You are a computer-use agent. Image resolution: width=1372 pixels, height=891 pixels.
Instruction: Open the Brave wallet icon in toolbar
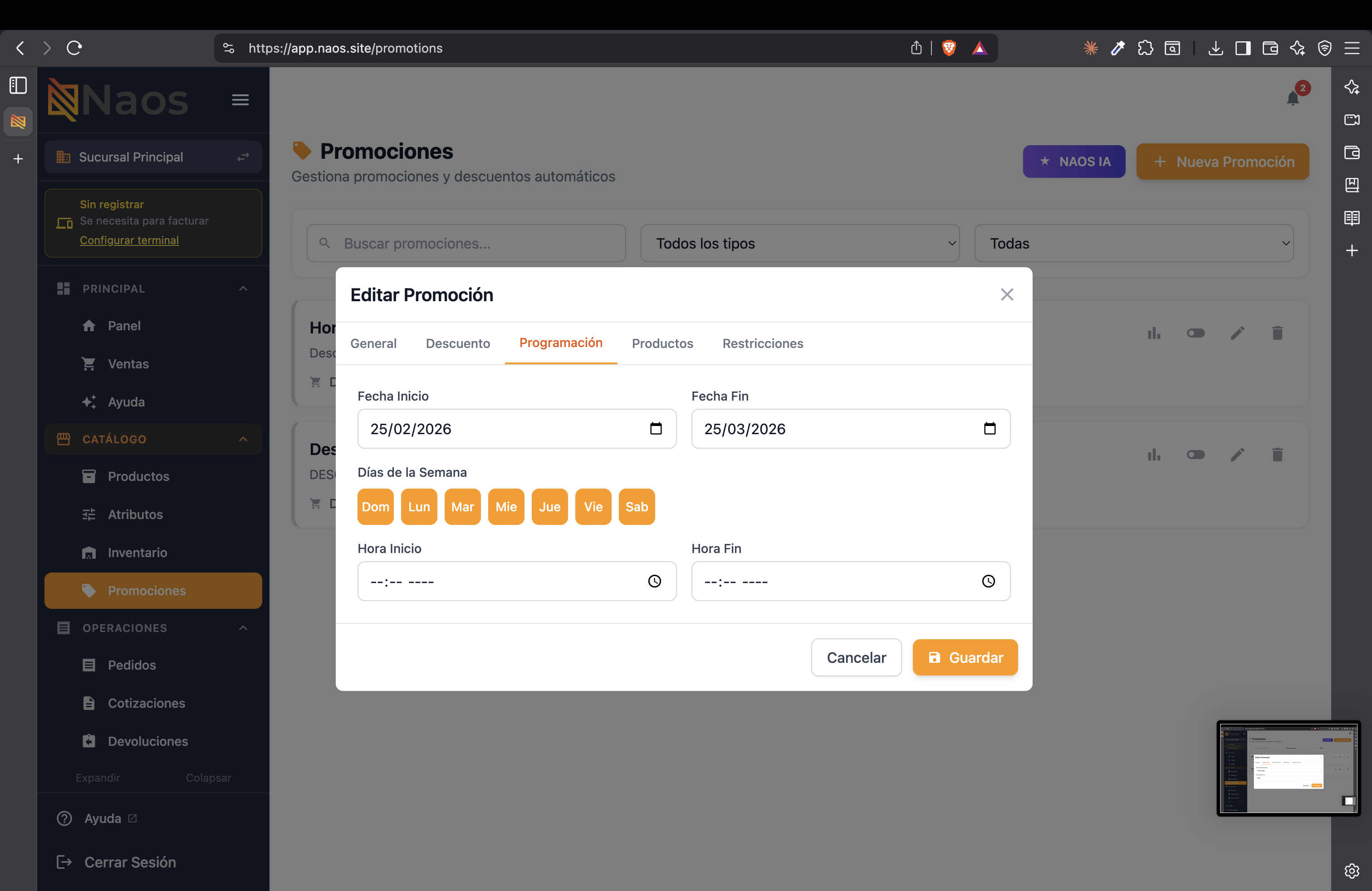click(1270, 48)
